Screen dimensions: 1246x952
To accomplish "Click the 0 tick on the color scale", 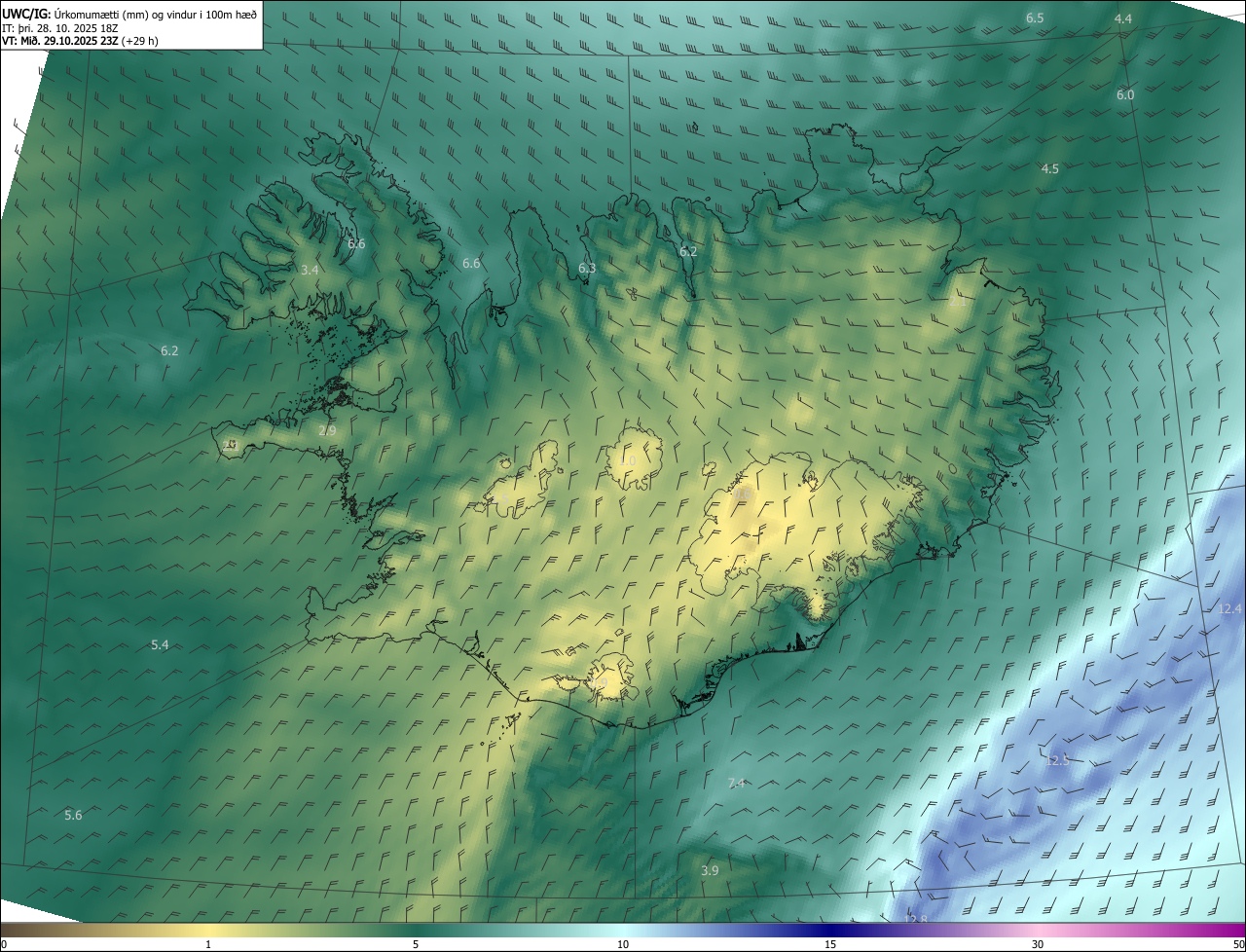I will tap(4, 944).
